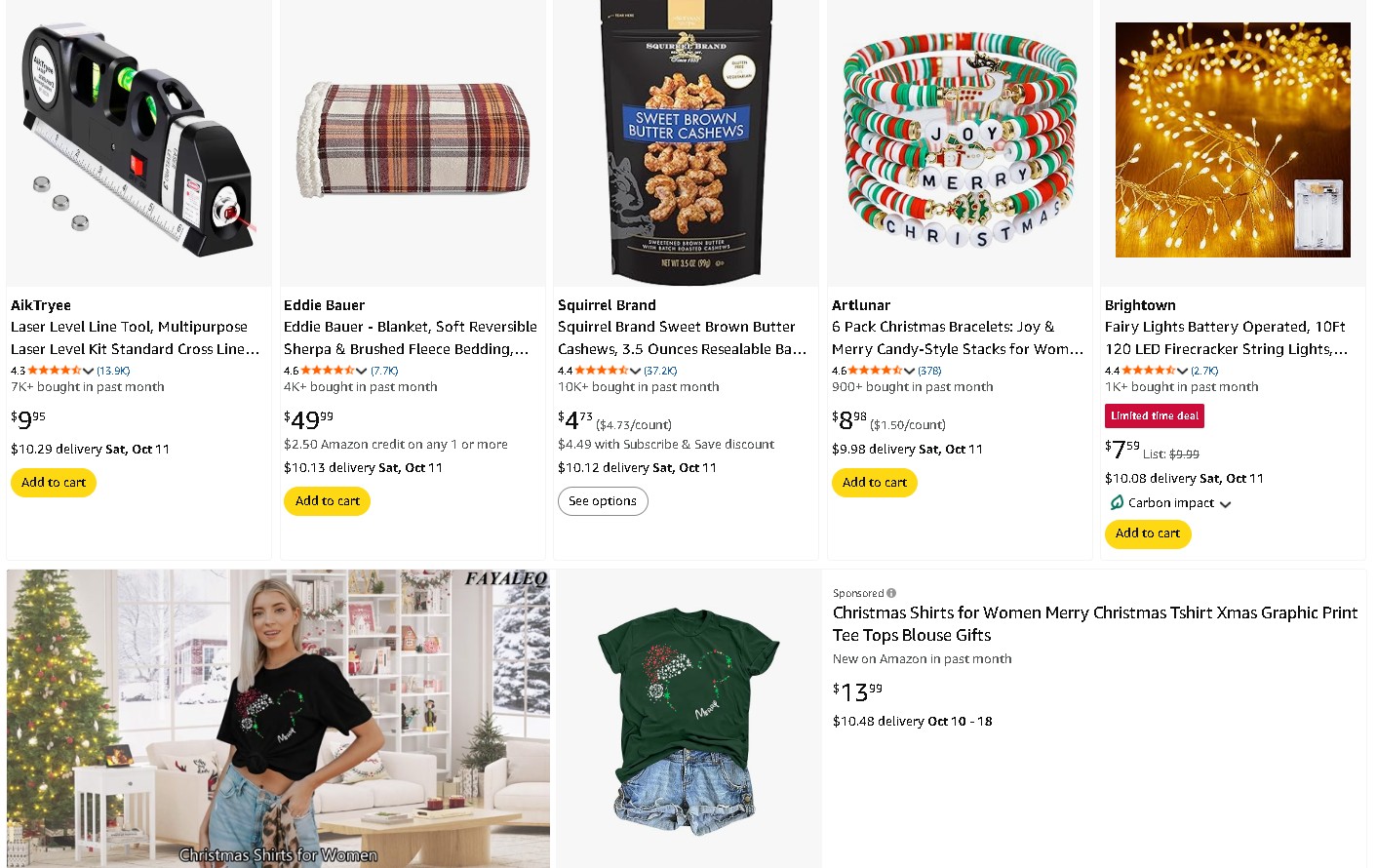Open rating breakdown chevron for Eddie Bauer blanket

(362, 371)
